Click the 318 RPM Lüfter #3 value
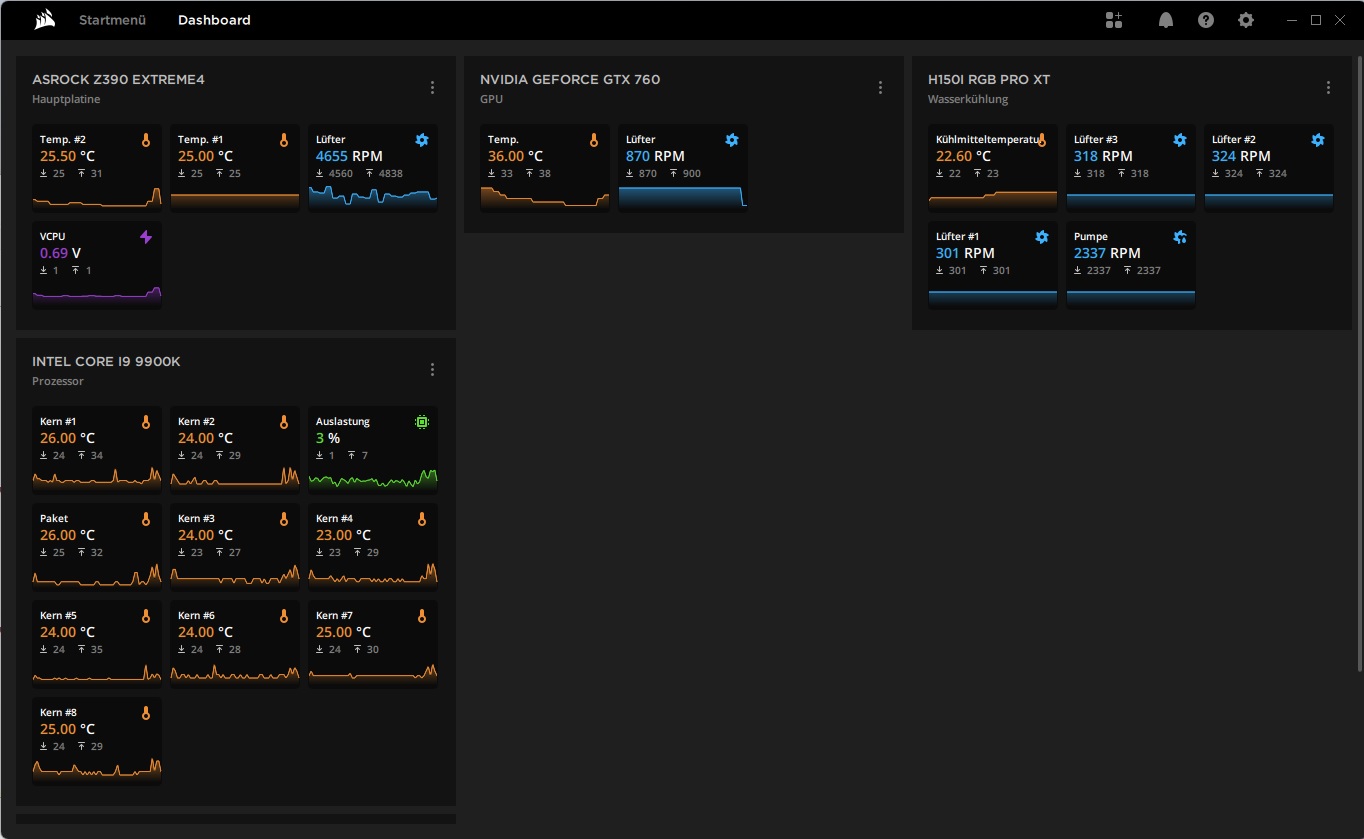Viewport: 1364px width, 839px height. coord(1103,156)
